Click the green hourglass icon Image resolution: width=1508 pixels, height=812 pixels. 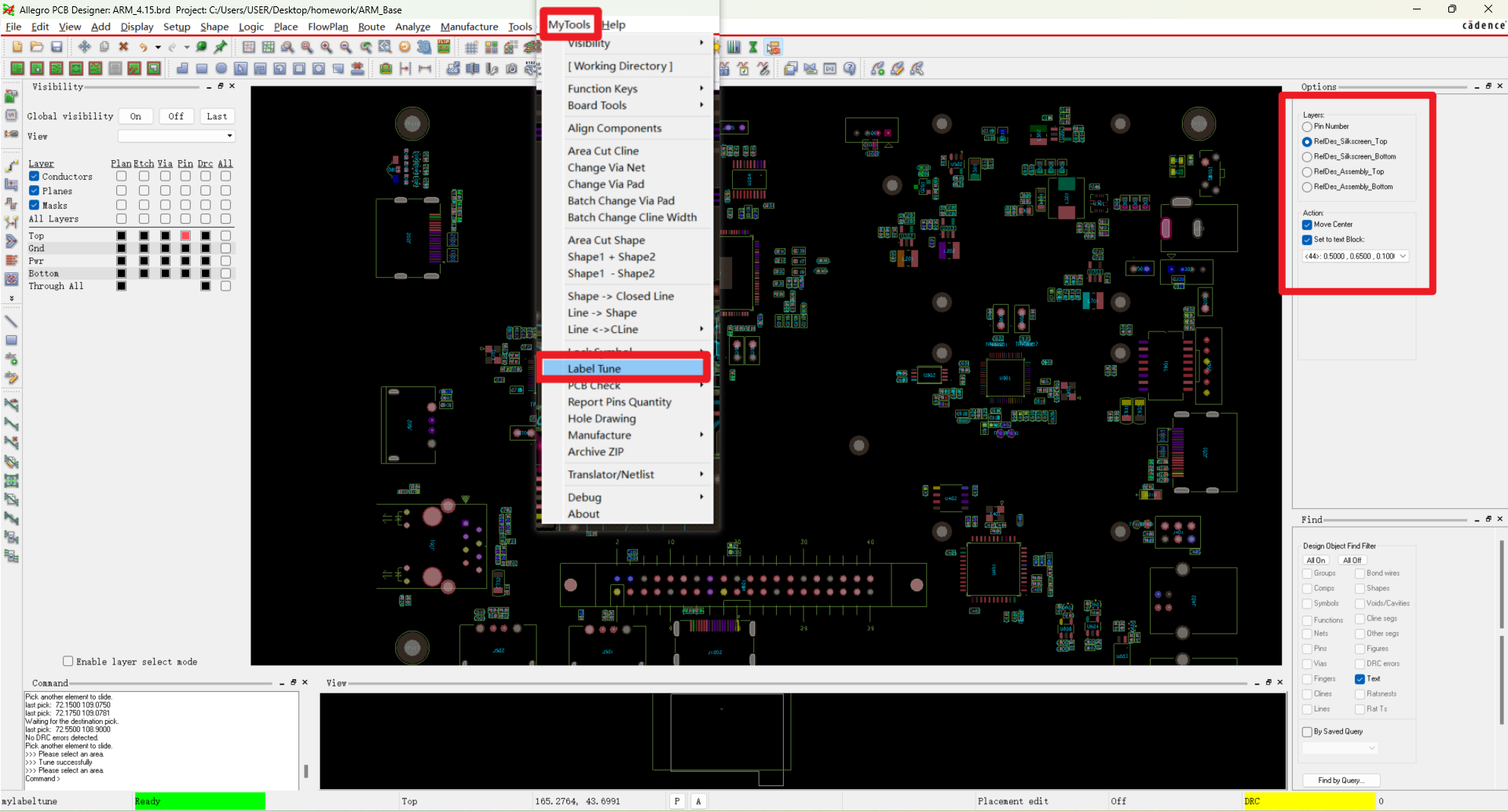(753, 47)
